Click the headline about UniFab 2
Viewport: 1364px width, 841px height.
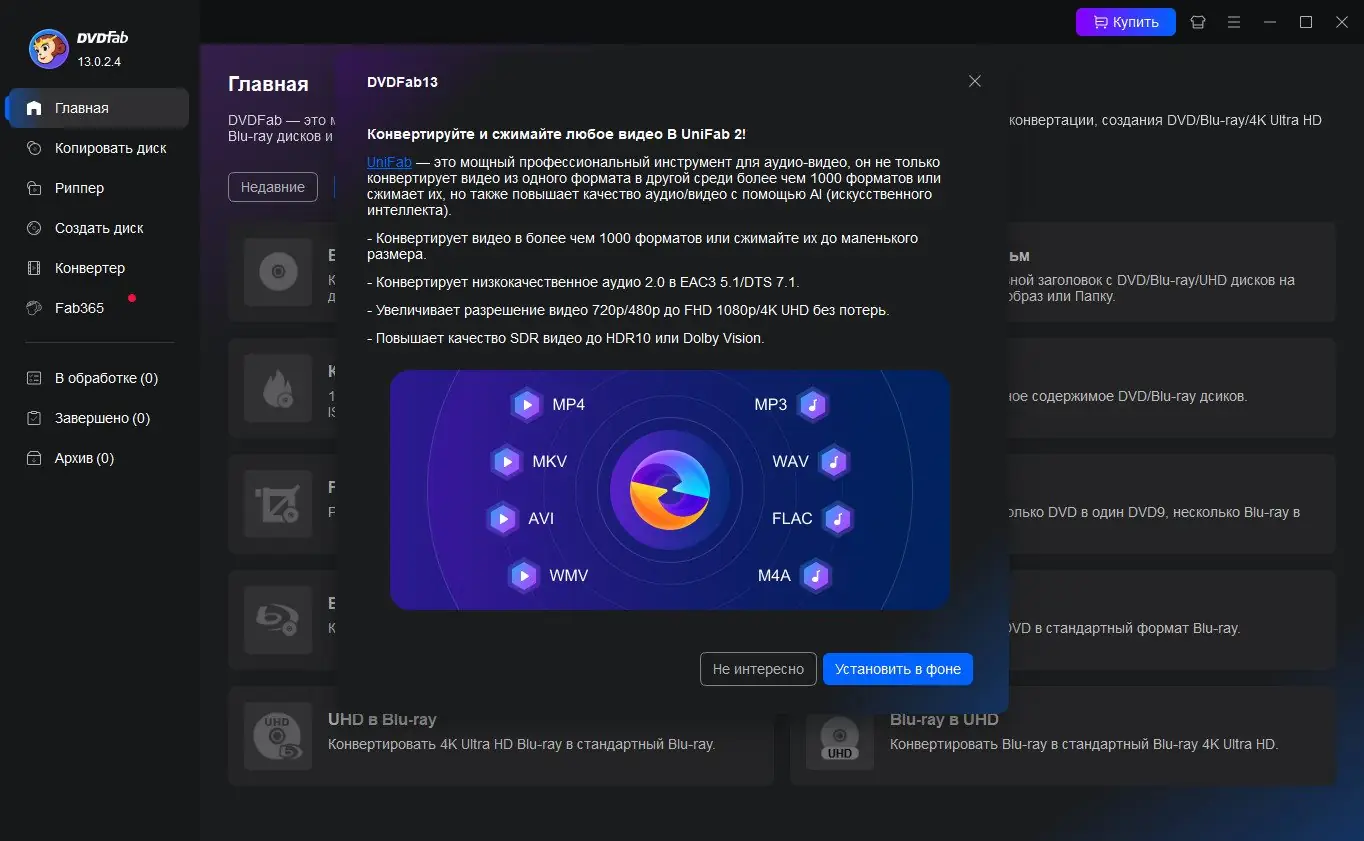[556, 134]
